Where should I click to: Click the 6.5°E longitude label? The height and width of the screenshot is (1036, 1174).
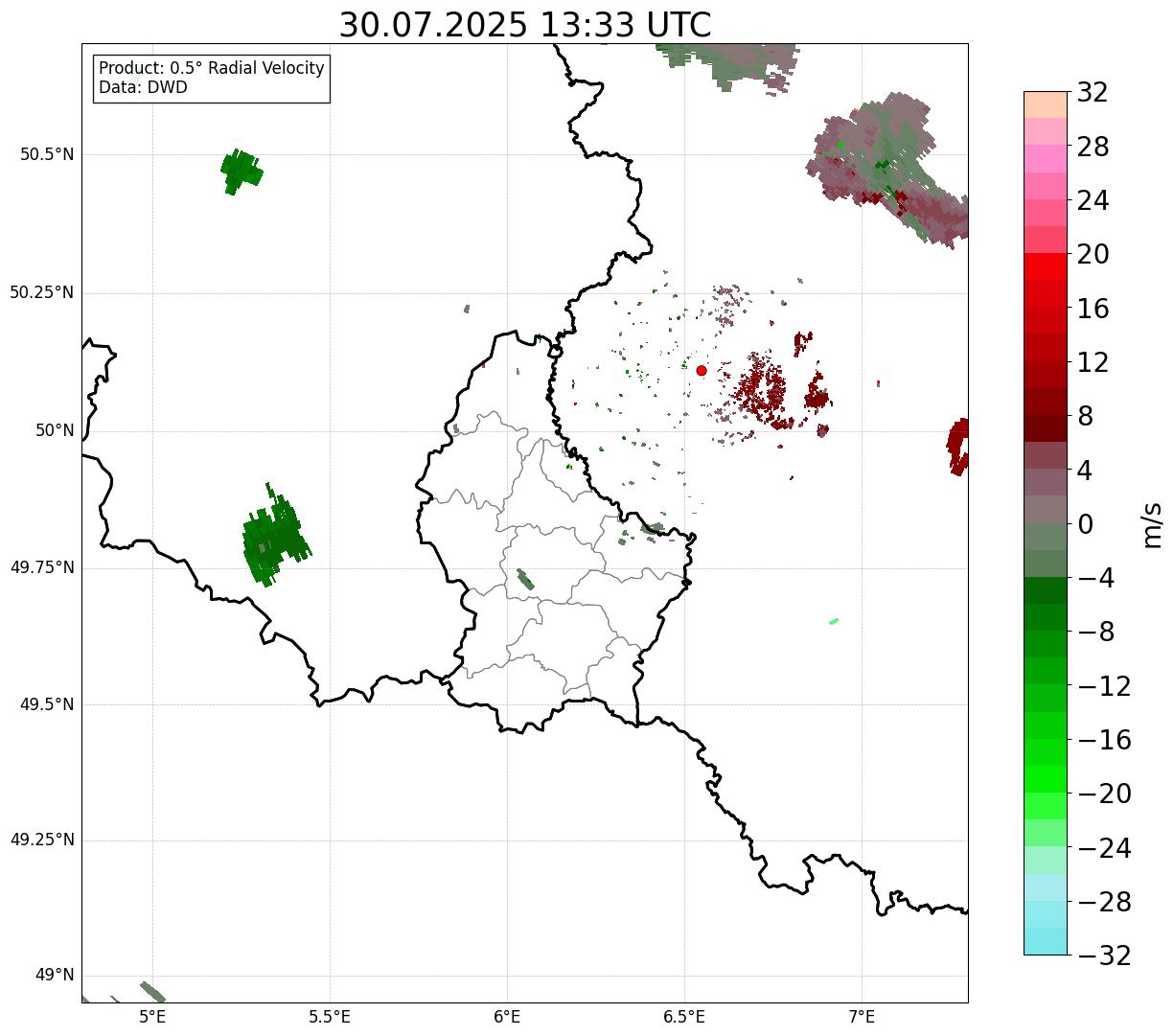tap(684, 1017)
